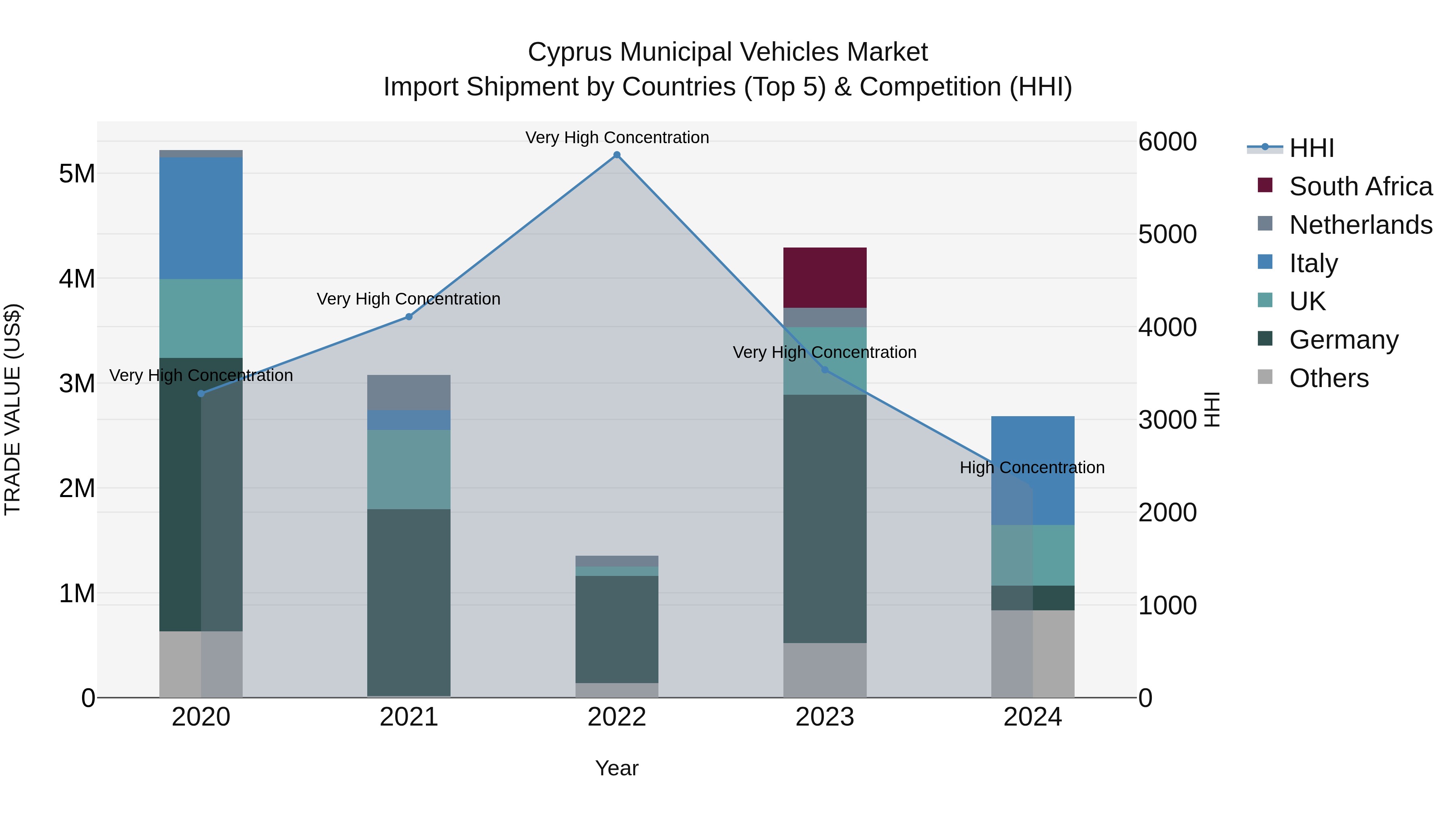This screenshot has height=819, width=1456.
Task: Click the HHI legend entry
Action: pyautogui.click(x=1291, y=148)
